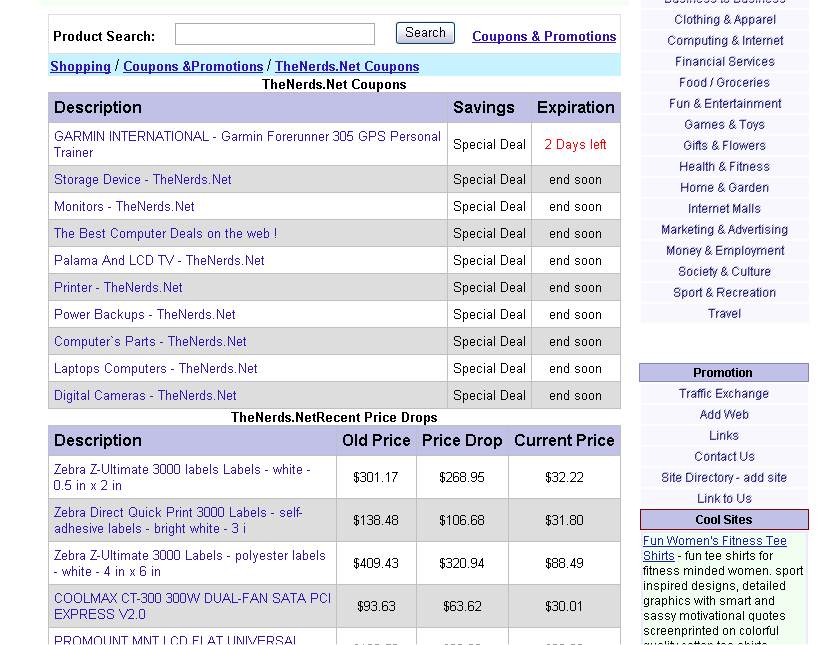The height and width of the screenshot is (645, 833).
Task: Click the $30.01 current price cell
Action: click(564, 607)
